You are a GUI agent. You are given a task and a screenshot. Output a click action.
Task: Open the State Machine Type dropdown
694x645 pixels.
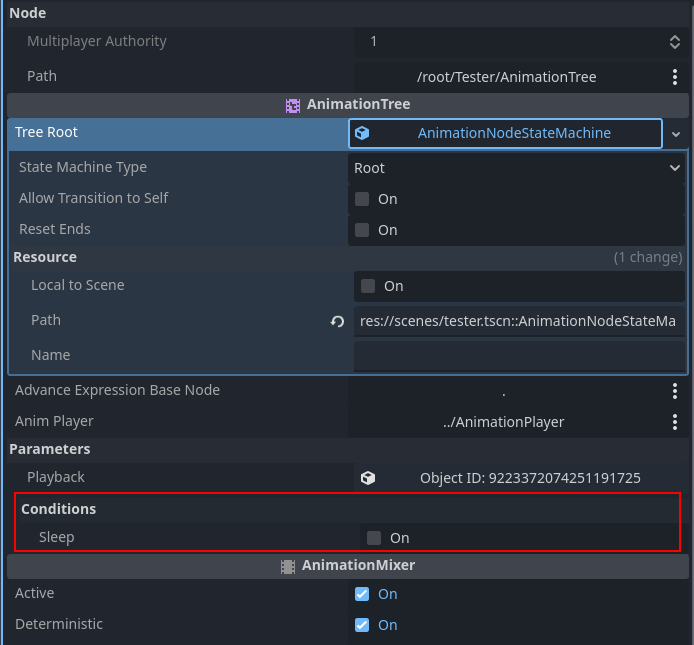[x=516, y=168]
